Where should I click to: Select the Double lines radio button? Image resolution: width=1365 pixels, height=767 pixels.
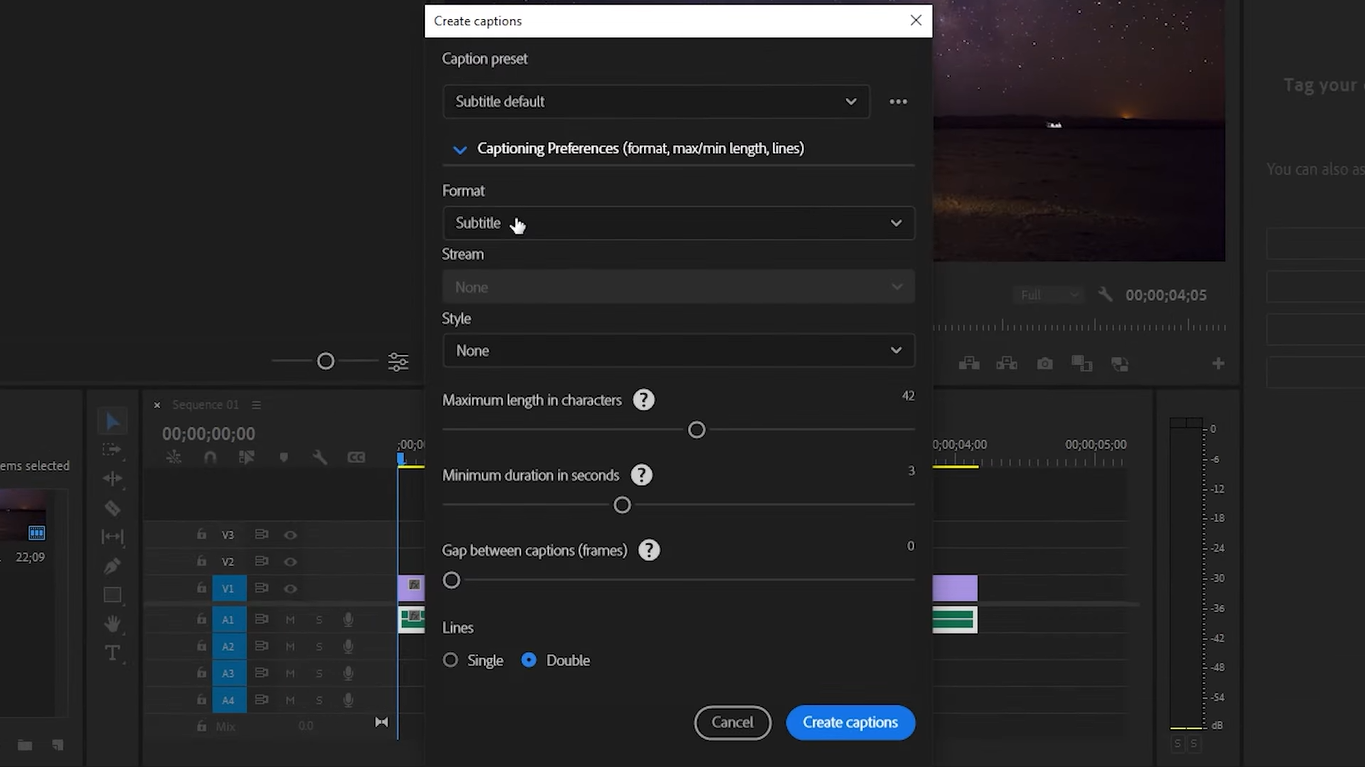coord(529,660)
